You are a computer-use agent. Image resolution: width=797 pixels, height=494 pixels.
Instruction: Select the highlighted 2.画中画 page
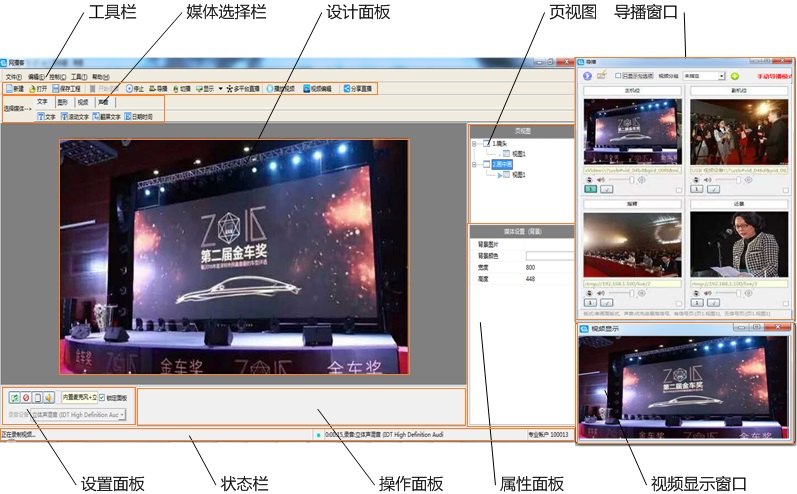pyautogui.click(x=502, y=164)
